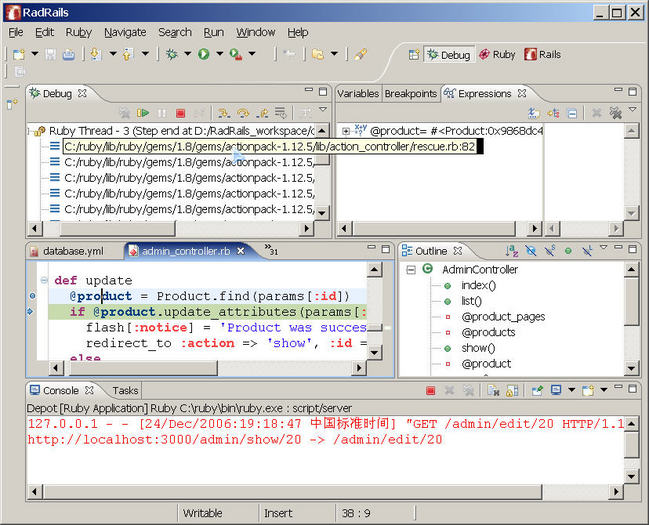This screenshot has height=525, width=649.
Task: Click the Step Return icon
Action: [262, 113]
